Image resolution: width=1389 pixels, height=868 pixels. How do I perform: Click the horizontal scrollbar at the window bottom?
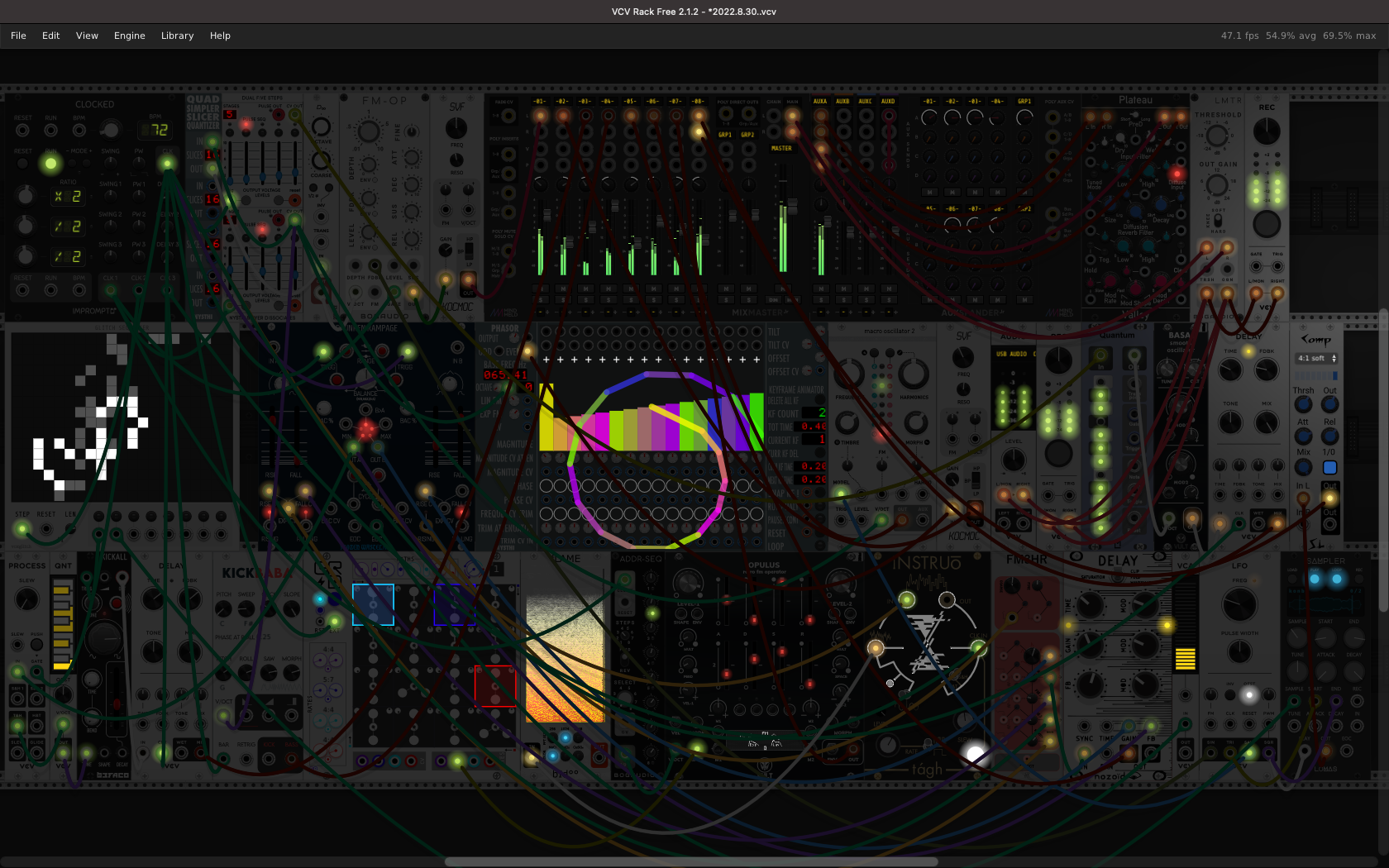point(691,861)
